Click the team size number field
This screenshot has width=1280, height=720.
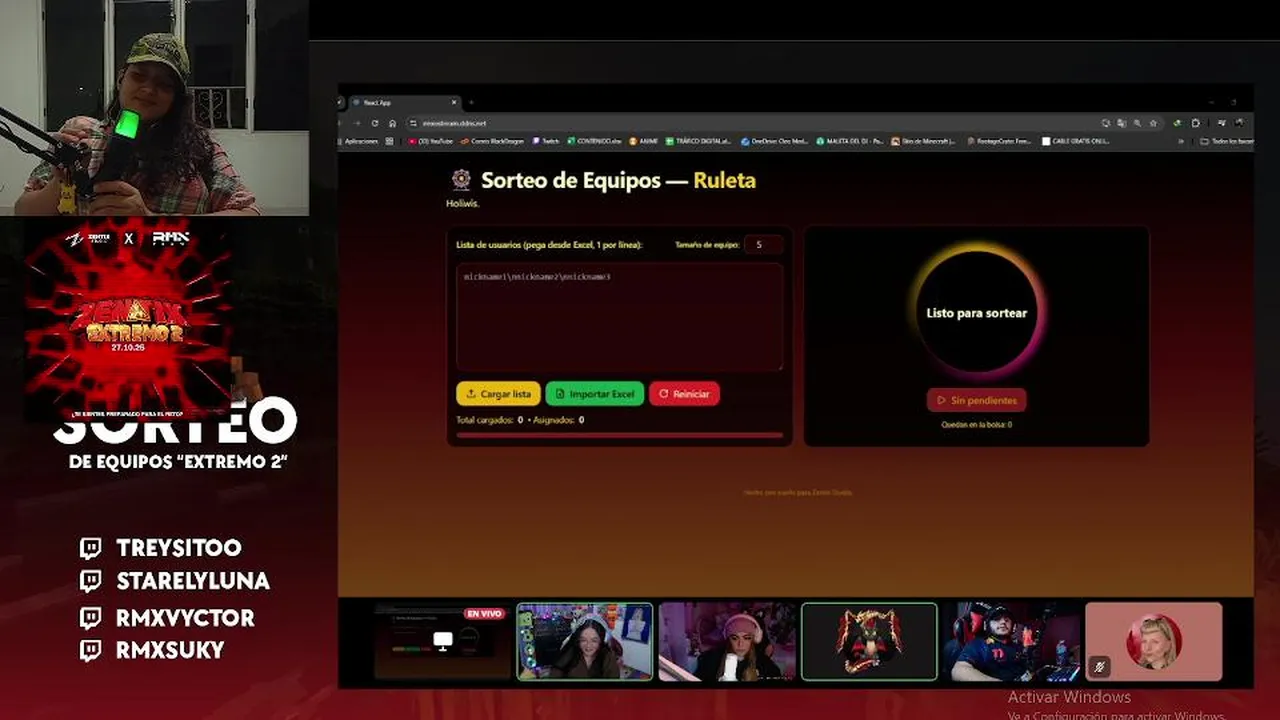tap(763, 245)
